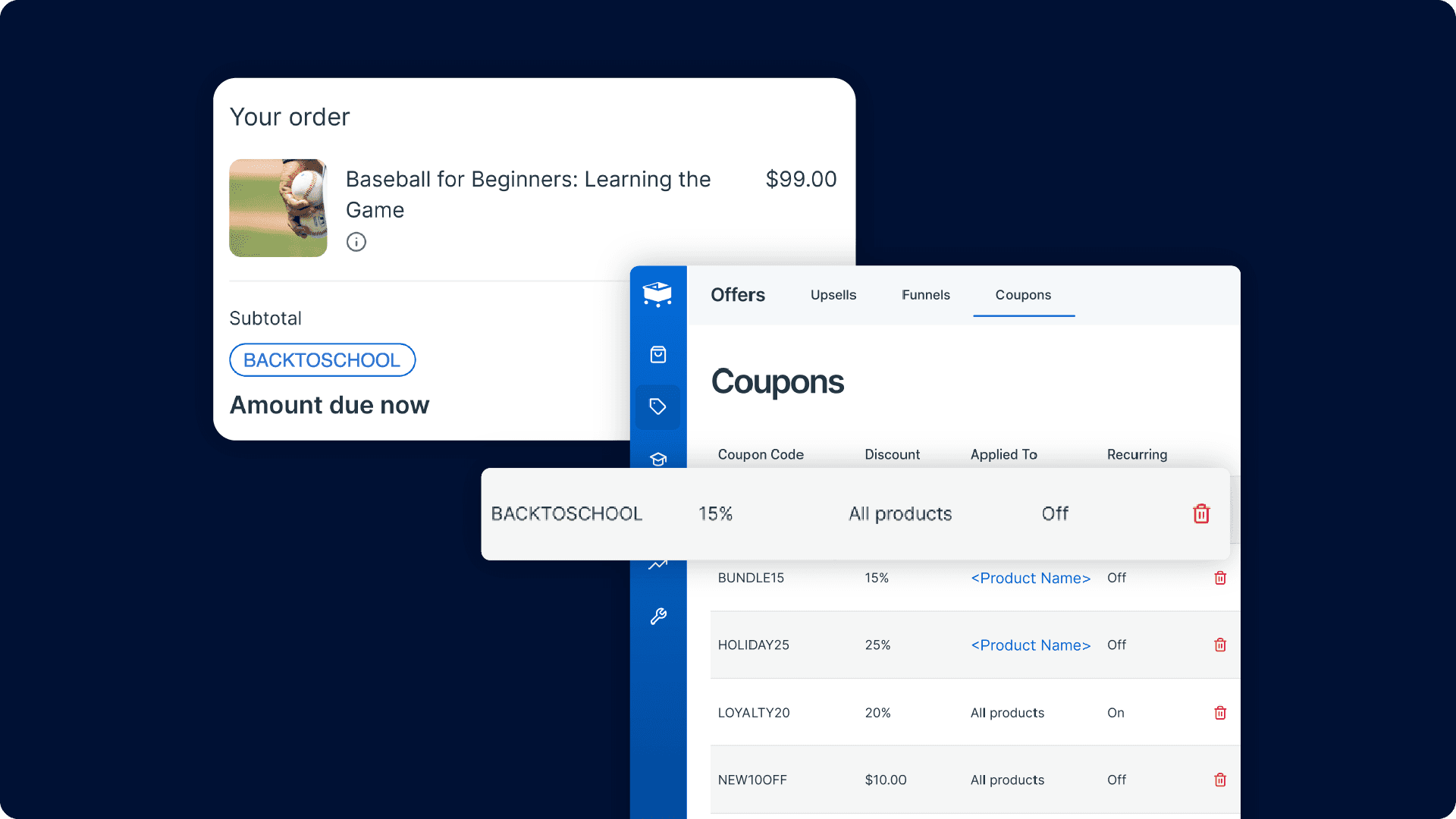Delete the NEW10OFF coupon
Screen dimensions: 1456x819
(x=1219, y=780)
